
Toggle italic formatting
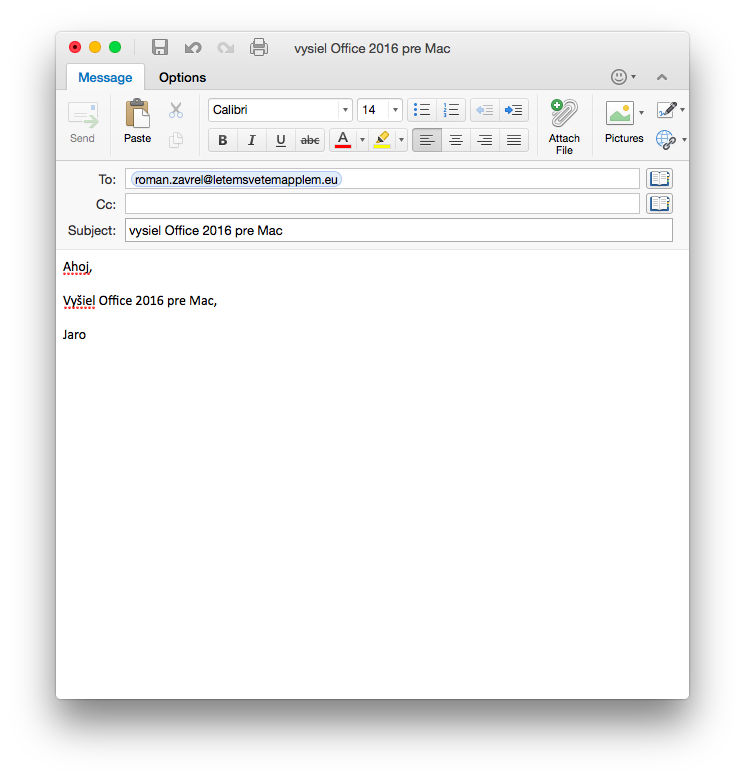click(252, 140)
